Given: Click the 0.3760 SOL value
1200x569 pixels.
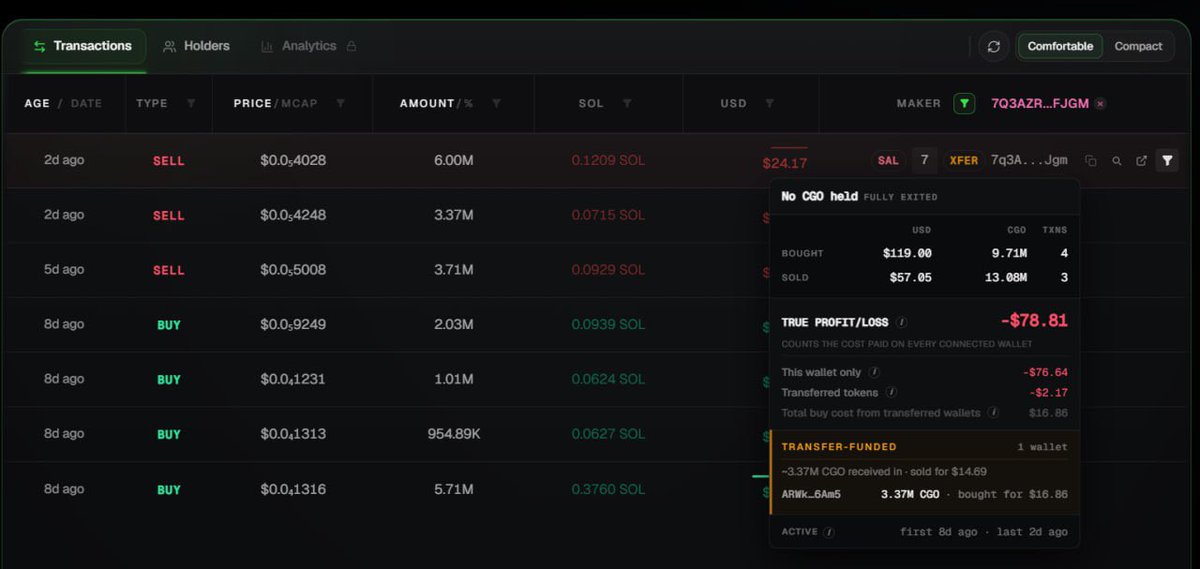Looking at the screenshot, I should [608, 489].
